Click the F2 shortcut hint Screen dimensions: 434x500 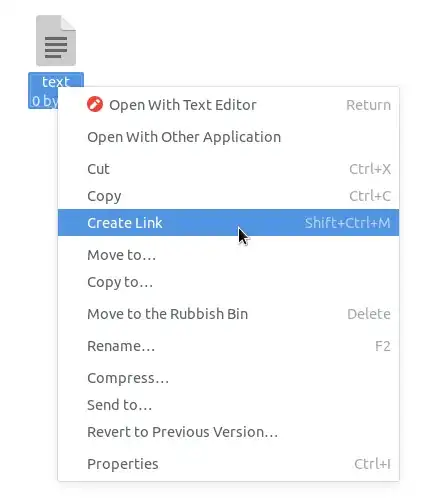tap(383, 346)
